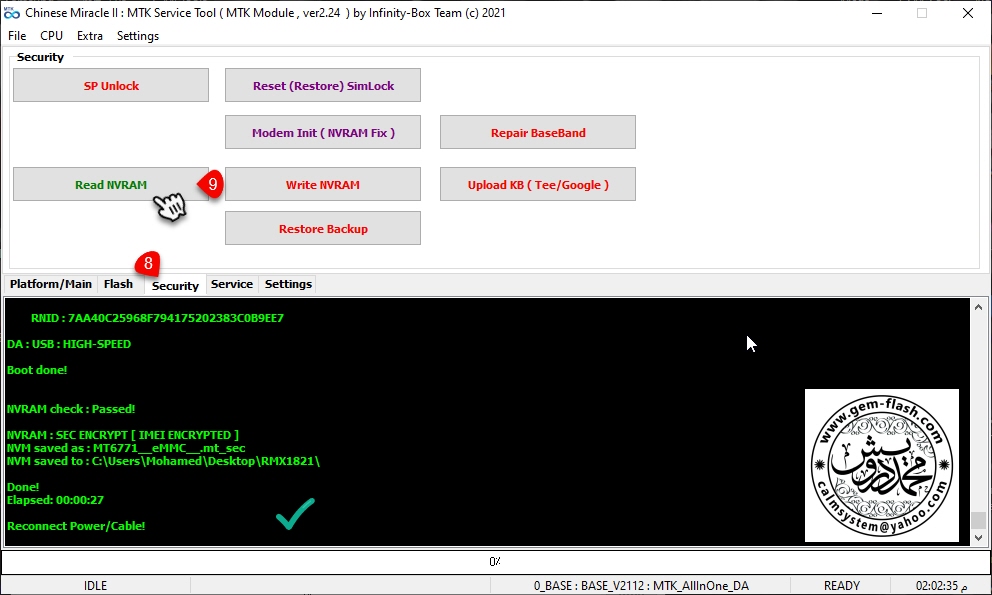The image size is (992, 595).
Task: Click the READY status bar entry
Action: tap(841, 586)
